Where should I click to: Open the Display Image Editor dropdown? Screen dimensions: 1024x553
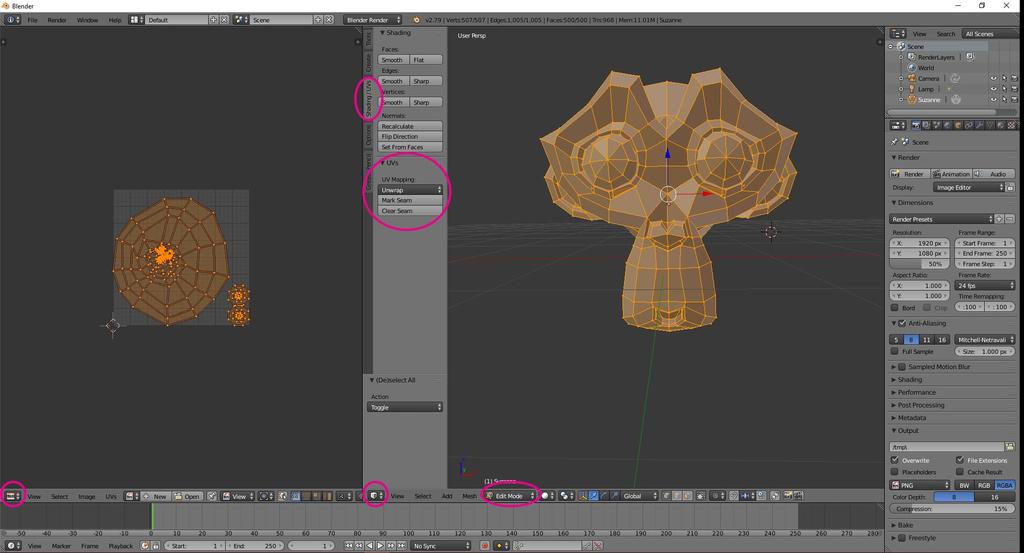point(968,187)
